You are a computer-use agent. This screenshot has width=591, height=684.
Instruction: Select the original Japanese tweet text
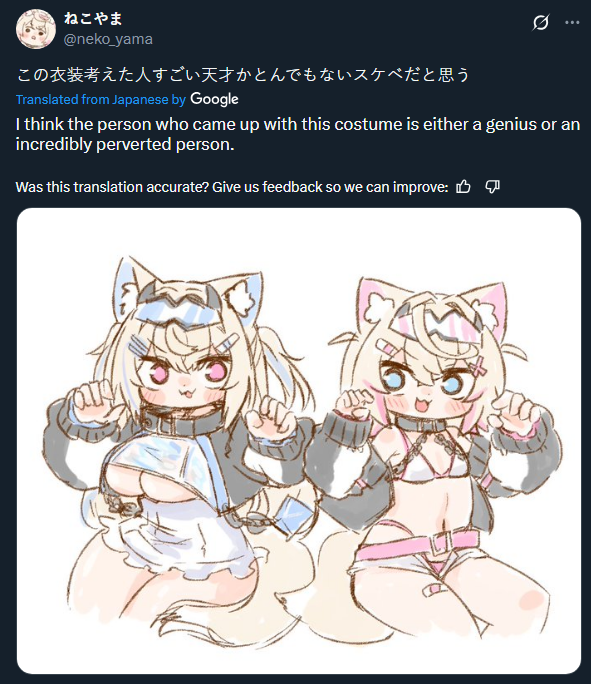tap(243, 75)
